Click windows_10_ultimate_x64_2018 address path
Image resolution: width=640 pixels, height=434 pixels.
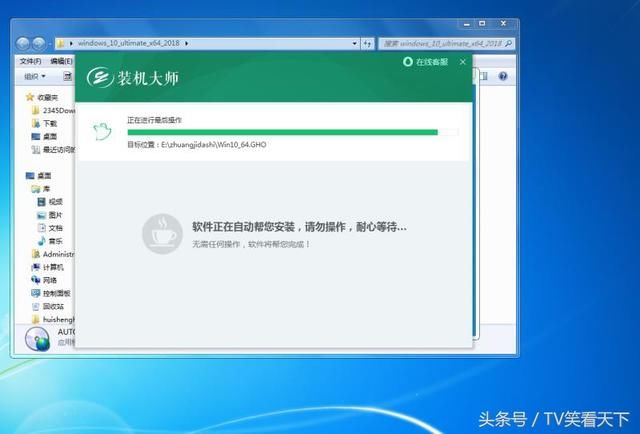pos(129,43)
